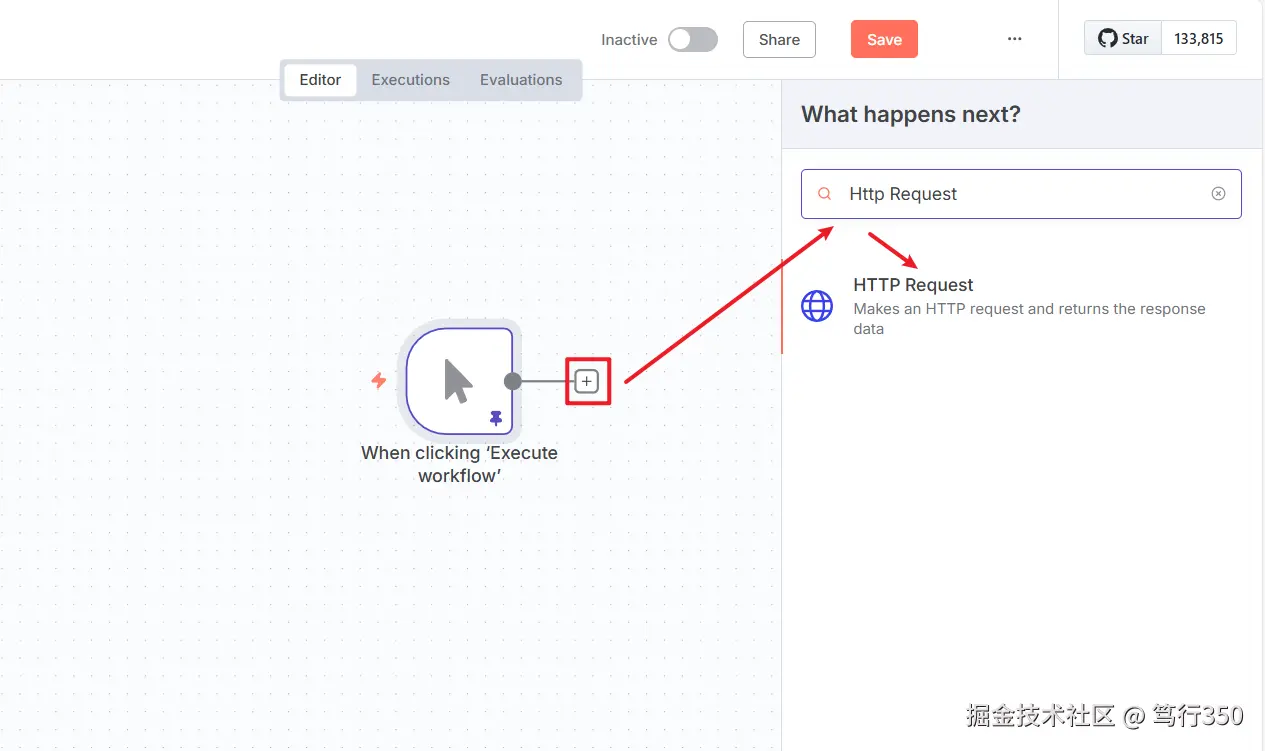Open the 133,815 star count link
Viewport: 1265px width, 751px height.
[1199, 39]
